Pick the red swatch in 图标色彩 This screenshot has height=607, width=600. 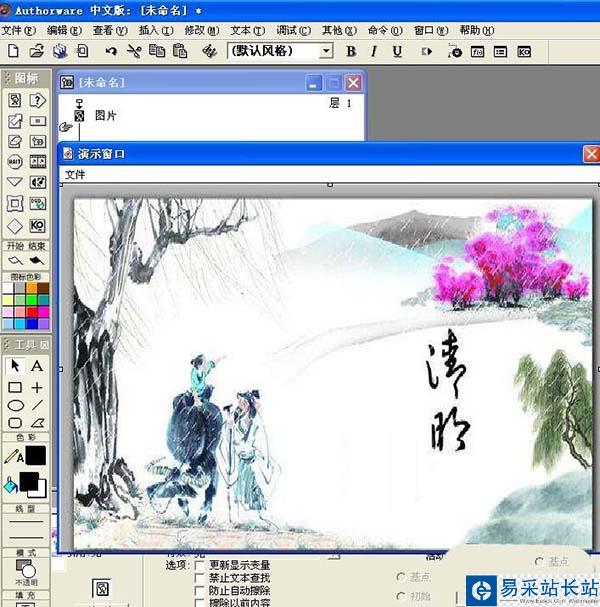(32, 312)
